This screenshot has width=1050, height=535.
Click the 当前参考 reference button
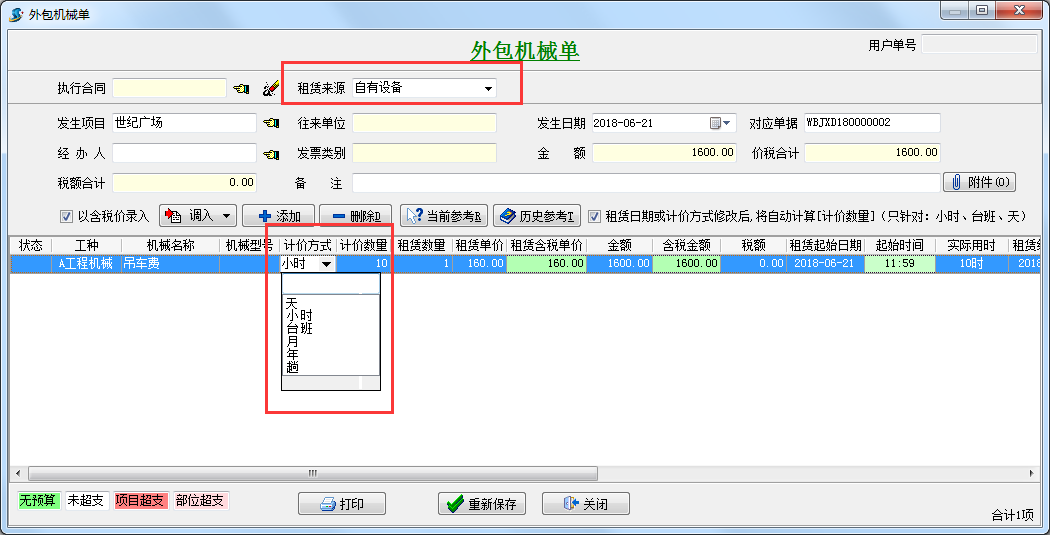coord(444,215)
